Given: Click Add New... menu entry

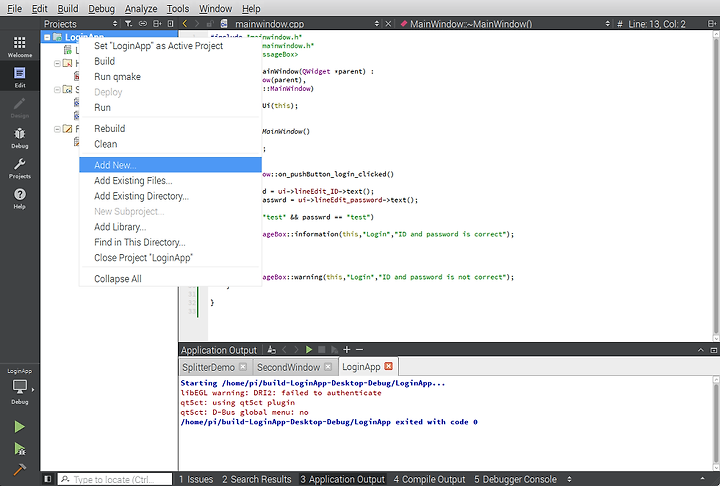Looking at the screenshot, I should pos(170,165).
